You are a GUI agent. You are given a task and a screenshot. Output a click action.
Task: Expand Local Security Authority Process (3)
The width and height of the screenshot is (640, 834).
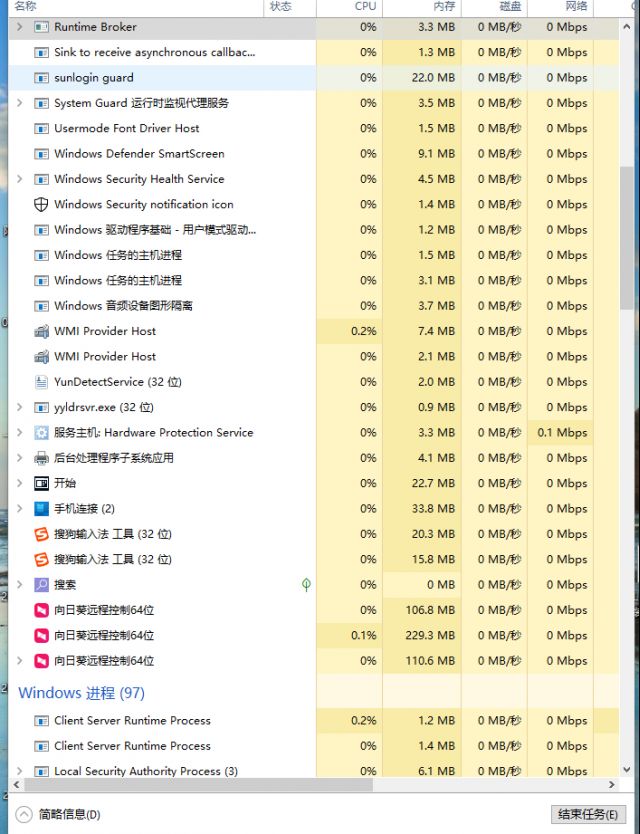[20, 771]
